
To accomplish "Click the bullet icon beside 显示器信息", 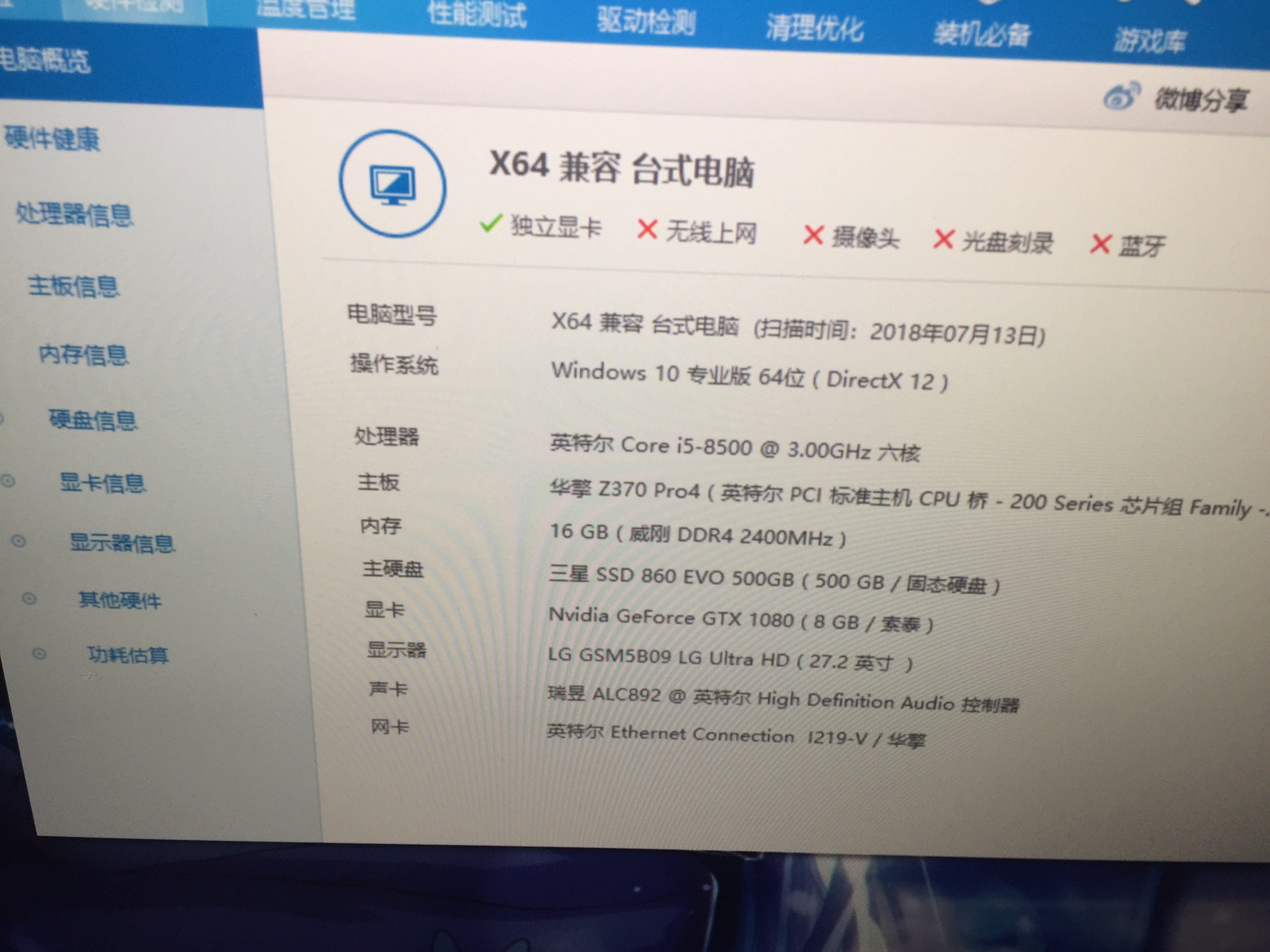I will tap(19, 541).
